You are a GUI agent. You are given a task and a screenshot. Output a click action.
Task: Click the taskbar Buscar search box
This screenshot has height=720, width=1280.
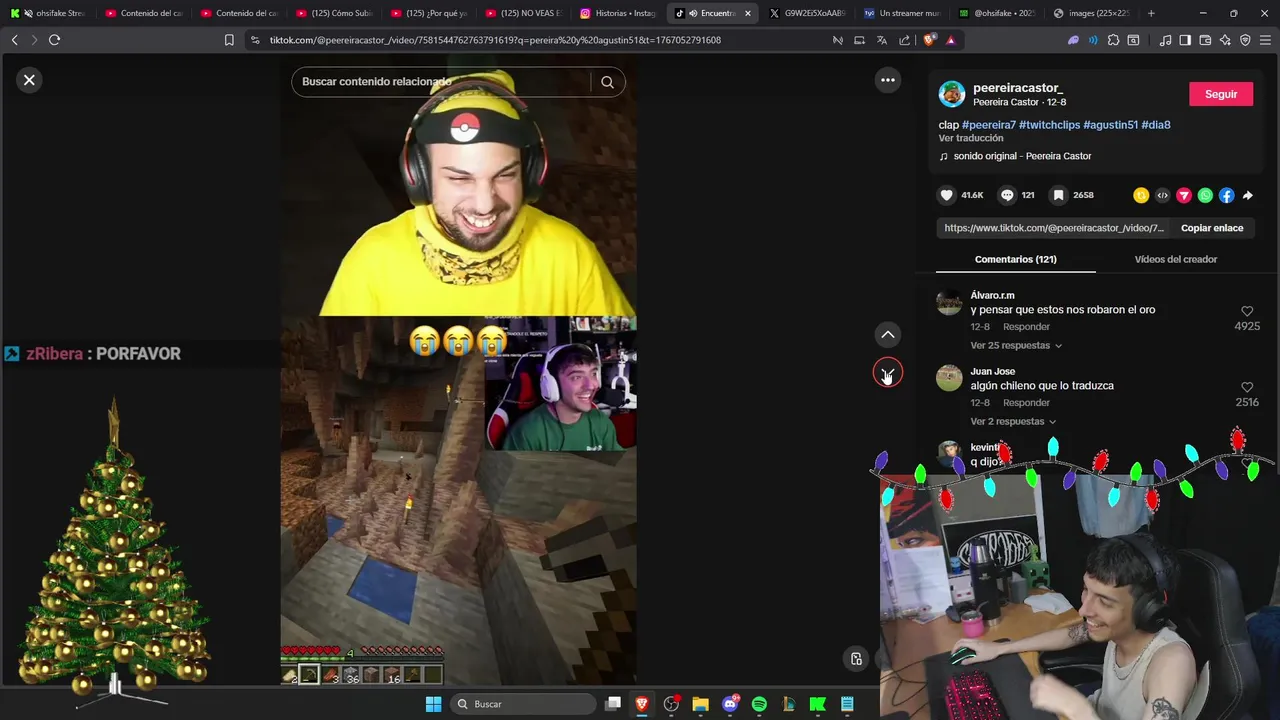pyautogui.click(x=521, y=704)
